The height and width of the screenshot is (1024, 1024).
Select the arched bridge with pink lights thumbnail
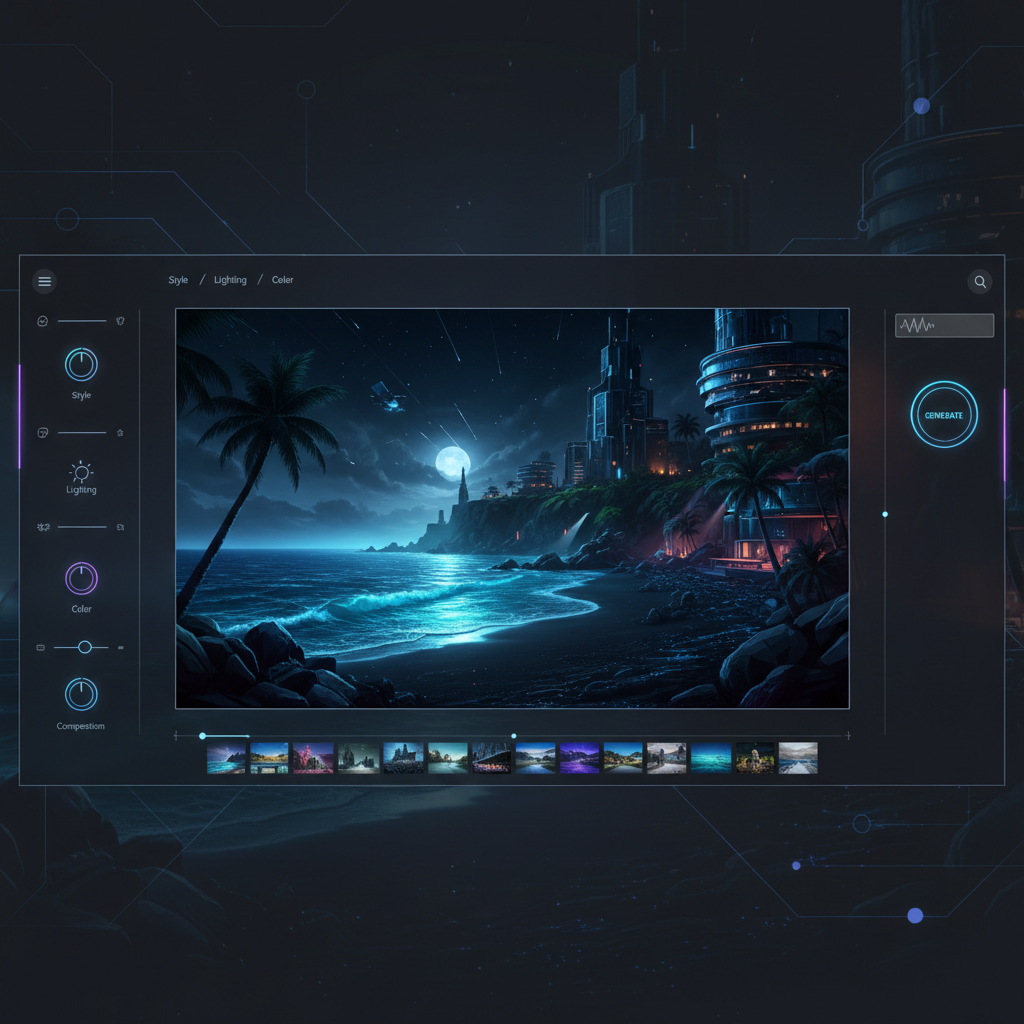pyautogui.click(x=492, y=758)
